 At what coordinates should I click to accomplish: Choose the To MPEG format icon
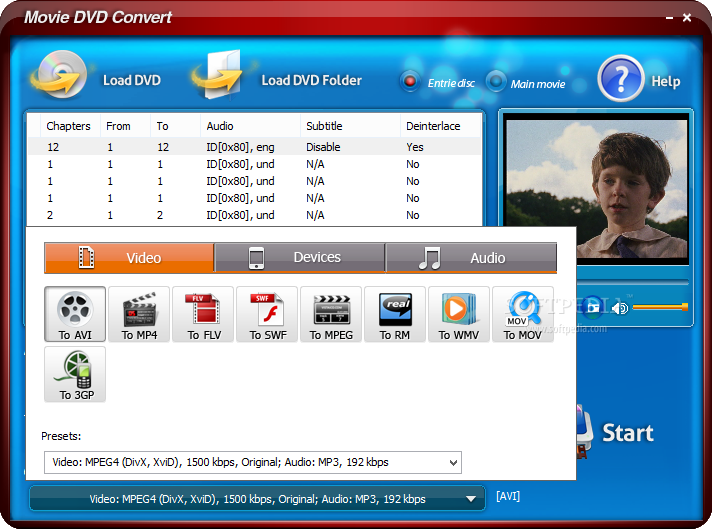tap(331, 314)
